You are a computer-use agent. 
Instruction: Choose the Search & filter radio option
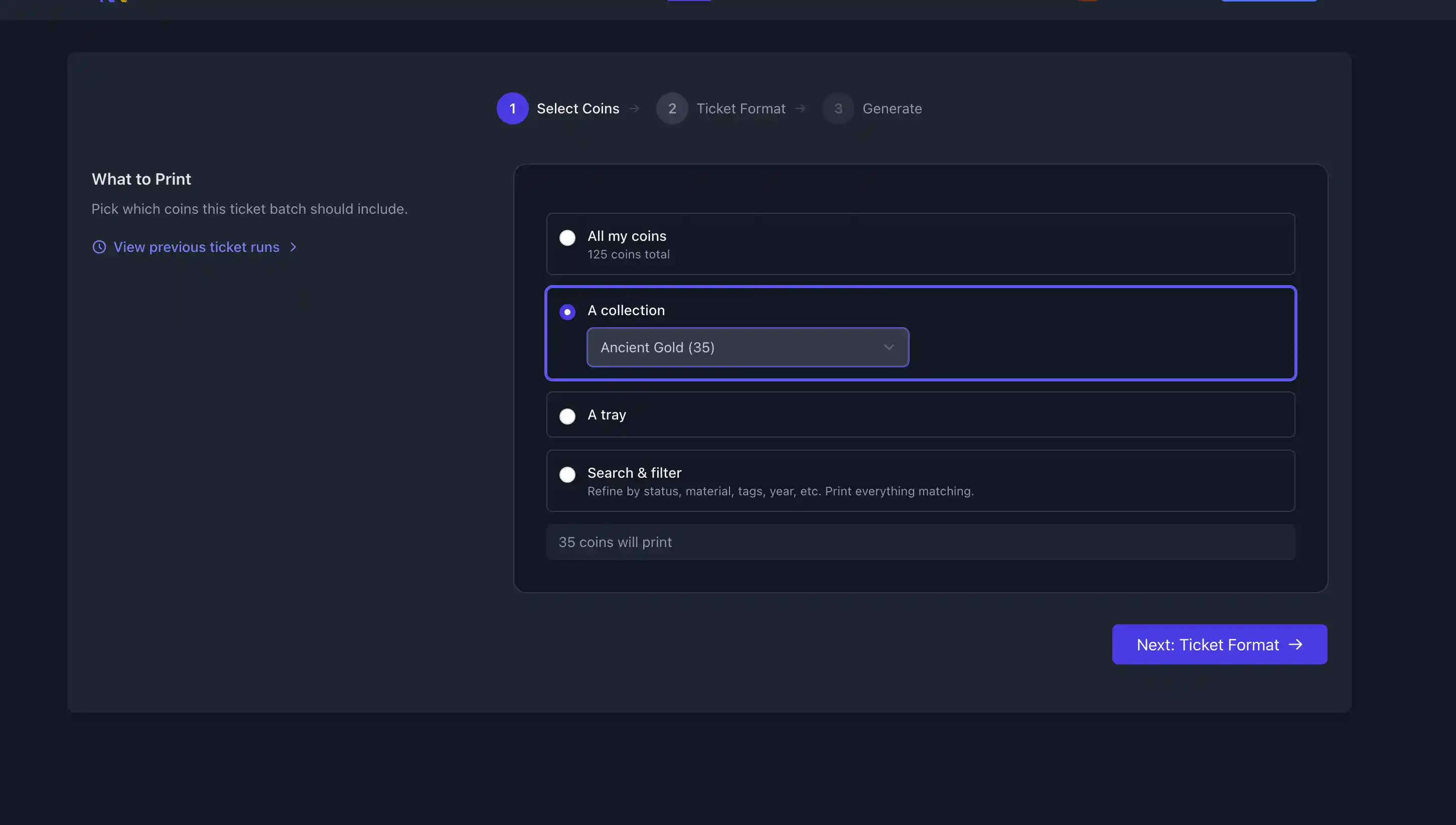point(567,474)
